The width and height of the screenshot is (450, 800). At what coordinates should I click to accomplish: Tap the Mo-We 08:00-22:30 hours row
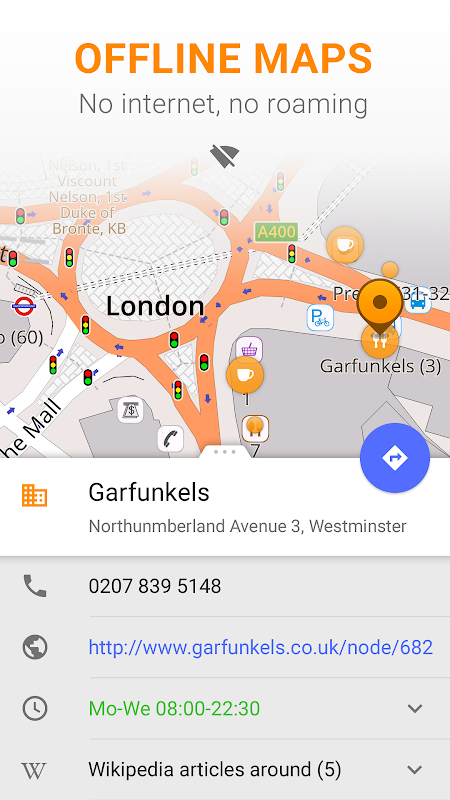[225, 708]
